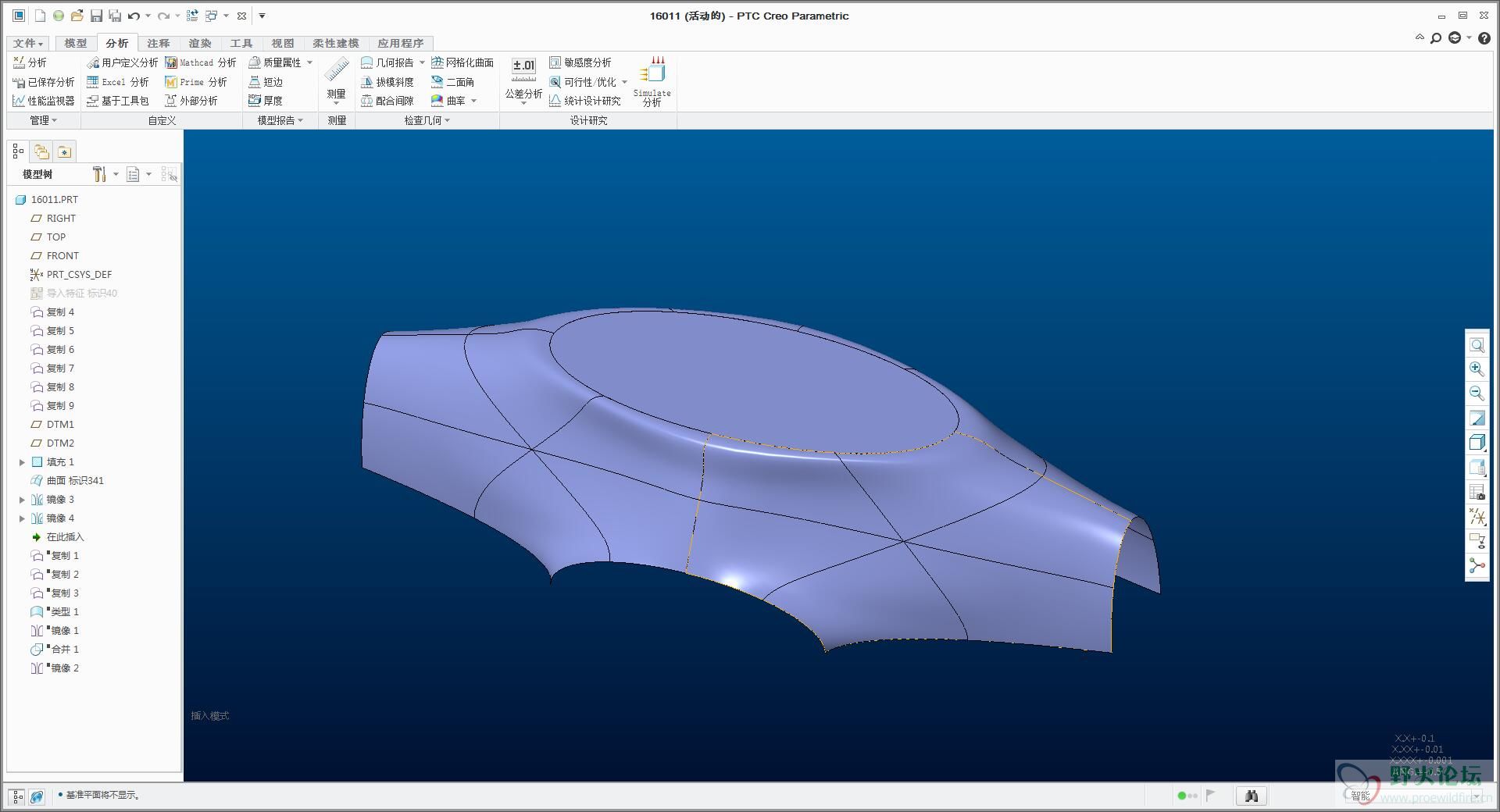Click Zoom In magnifier icon
Screen dimensions: 1500x812
1477,369
